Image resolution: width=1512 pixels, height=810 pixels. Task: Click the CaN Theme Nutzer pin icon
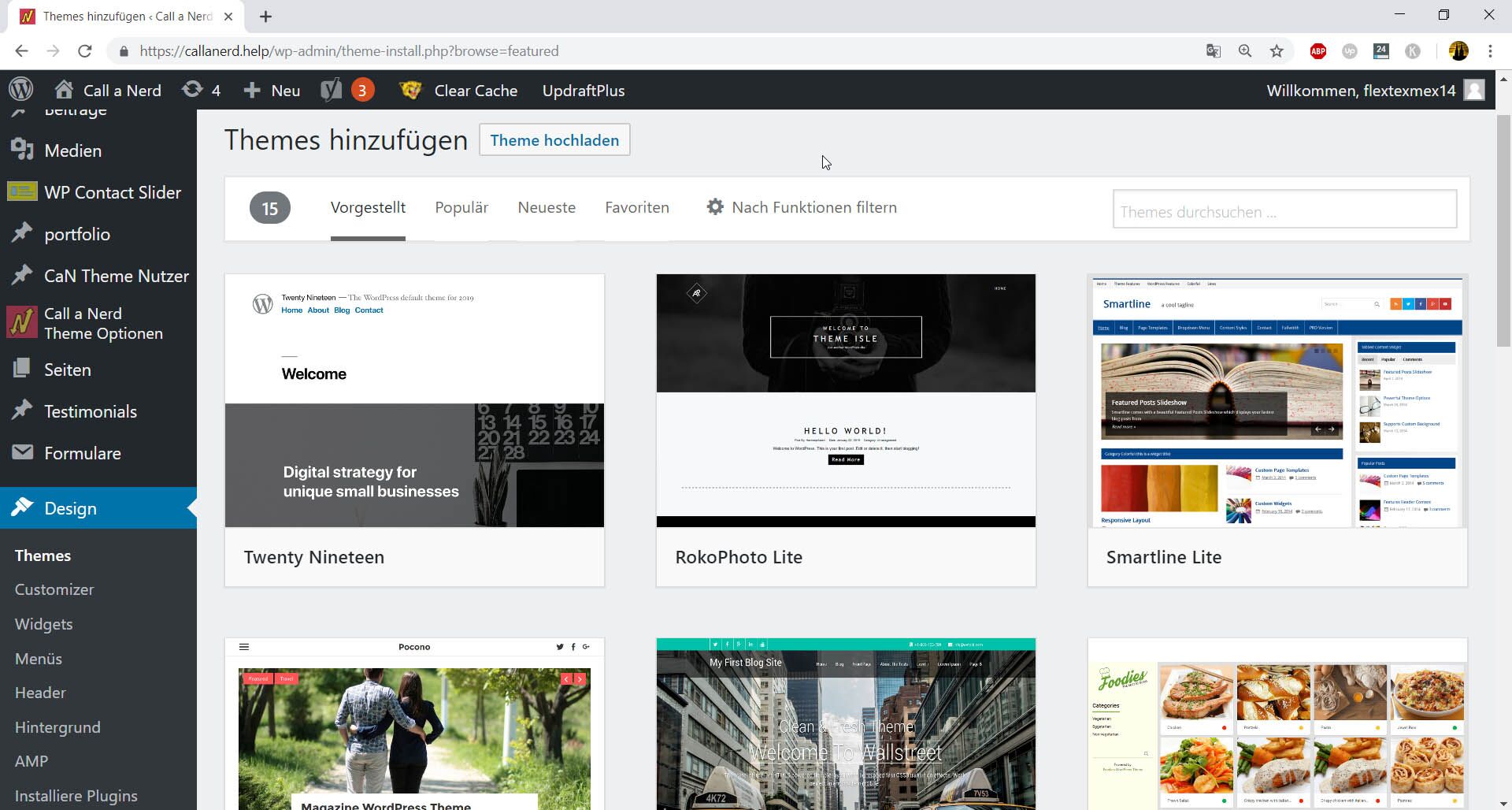click(x=22, y=275)
